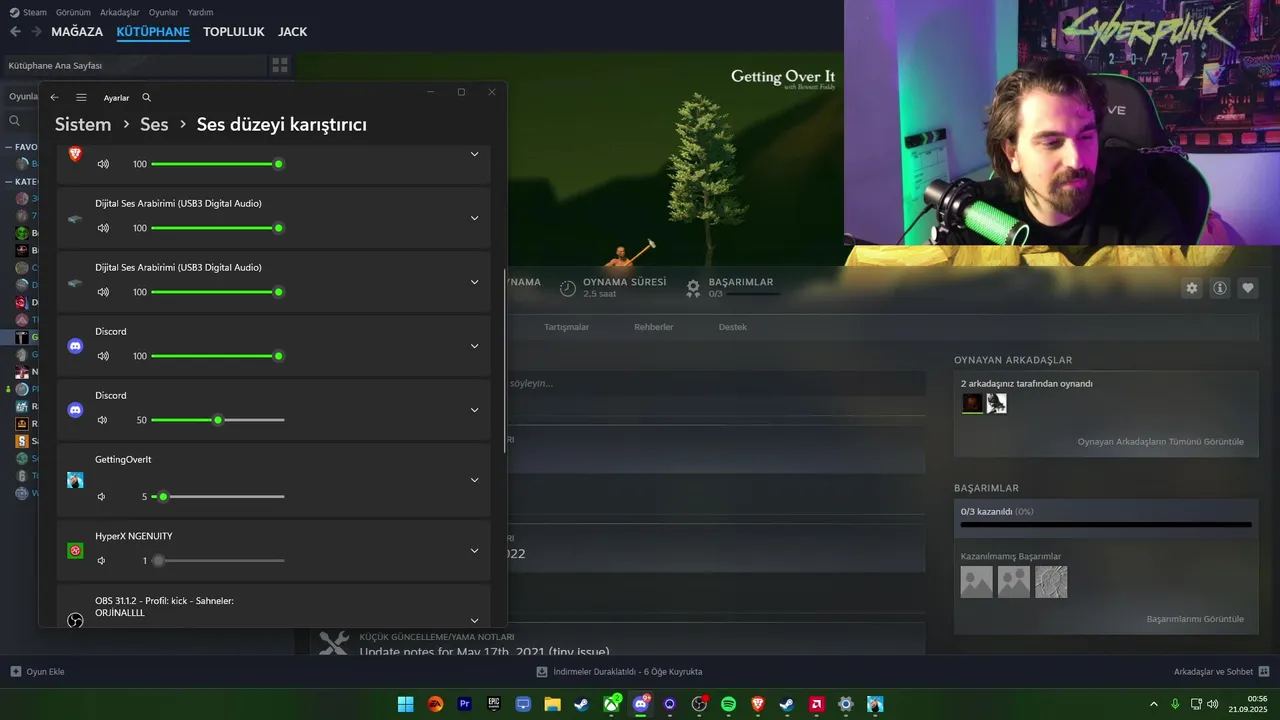The height and width of the screenshot is (720, 1280).
Task: Mute the Discord entry set to 100
Action: coord(103,356)
